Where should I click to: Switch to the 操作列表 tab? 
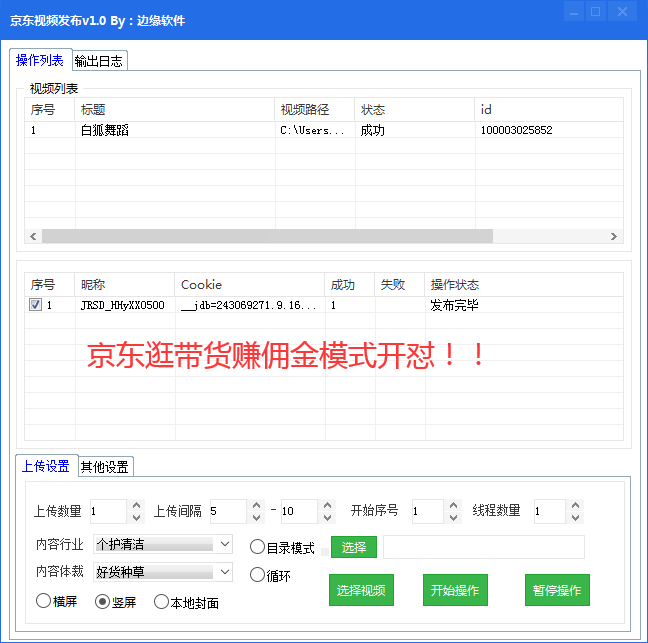(x=40, y=60)
